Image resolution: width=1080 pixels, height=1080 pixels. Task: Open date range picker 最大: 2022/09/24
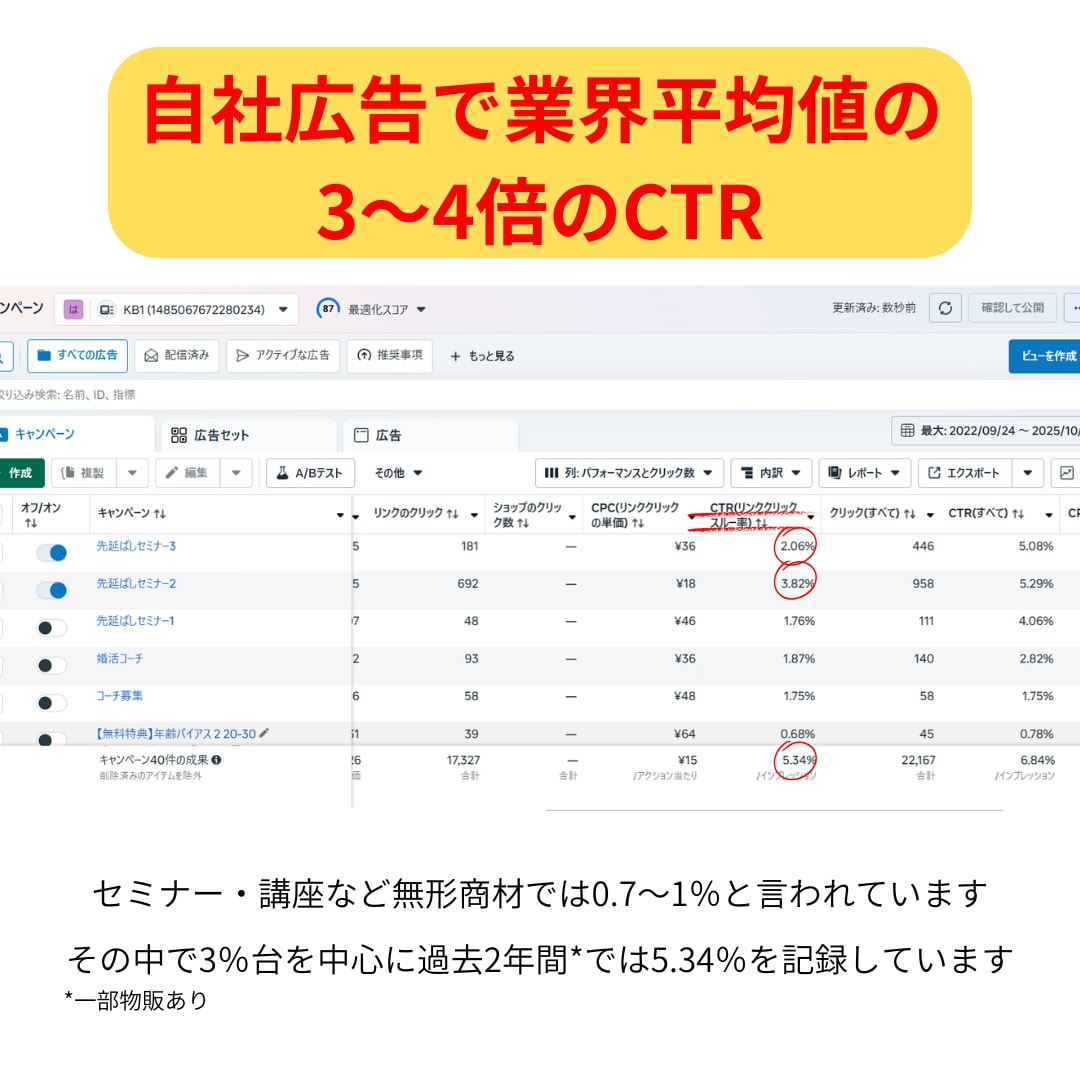pyautogui.click(x=986, y=430)
